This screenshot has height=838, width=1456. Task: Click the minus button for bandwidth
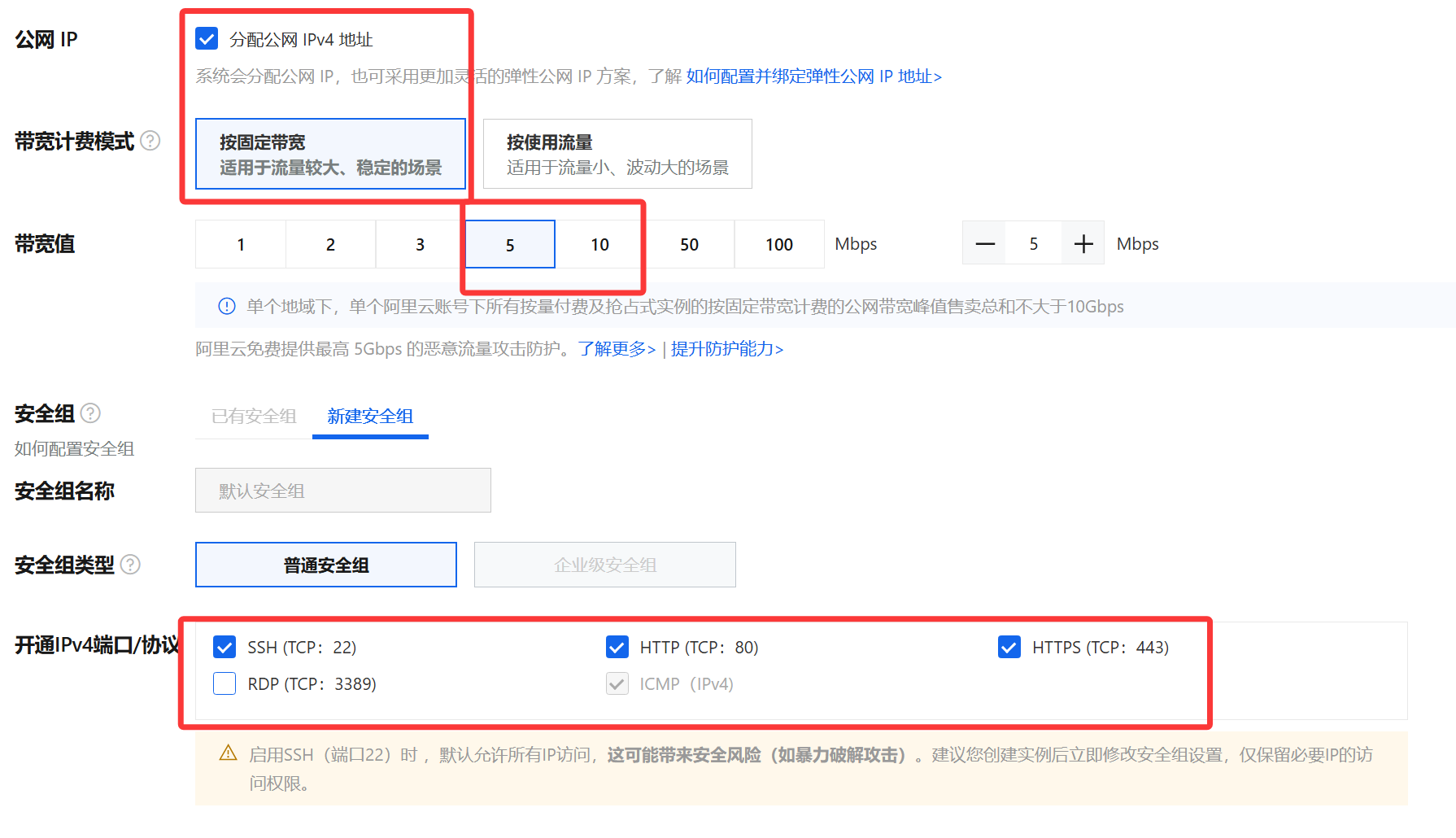[x=985, y=243]
